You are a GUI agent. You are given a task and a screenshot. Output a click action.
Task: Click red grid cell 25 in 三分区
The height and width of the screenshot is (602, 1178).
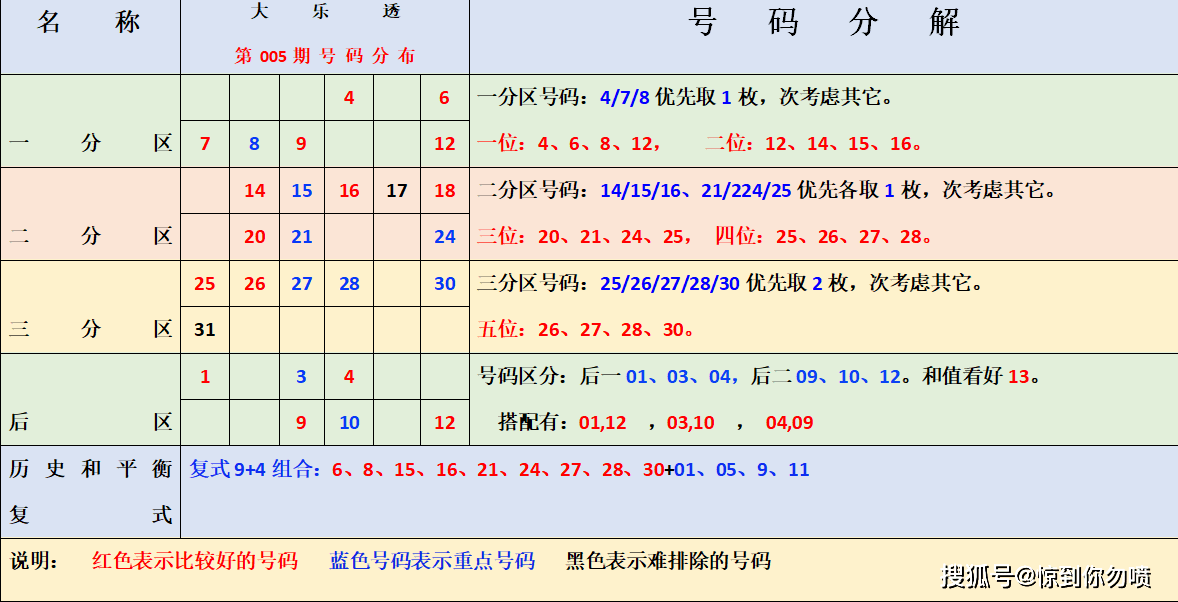click(x=204, y=284)
